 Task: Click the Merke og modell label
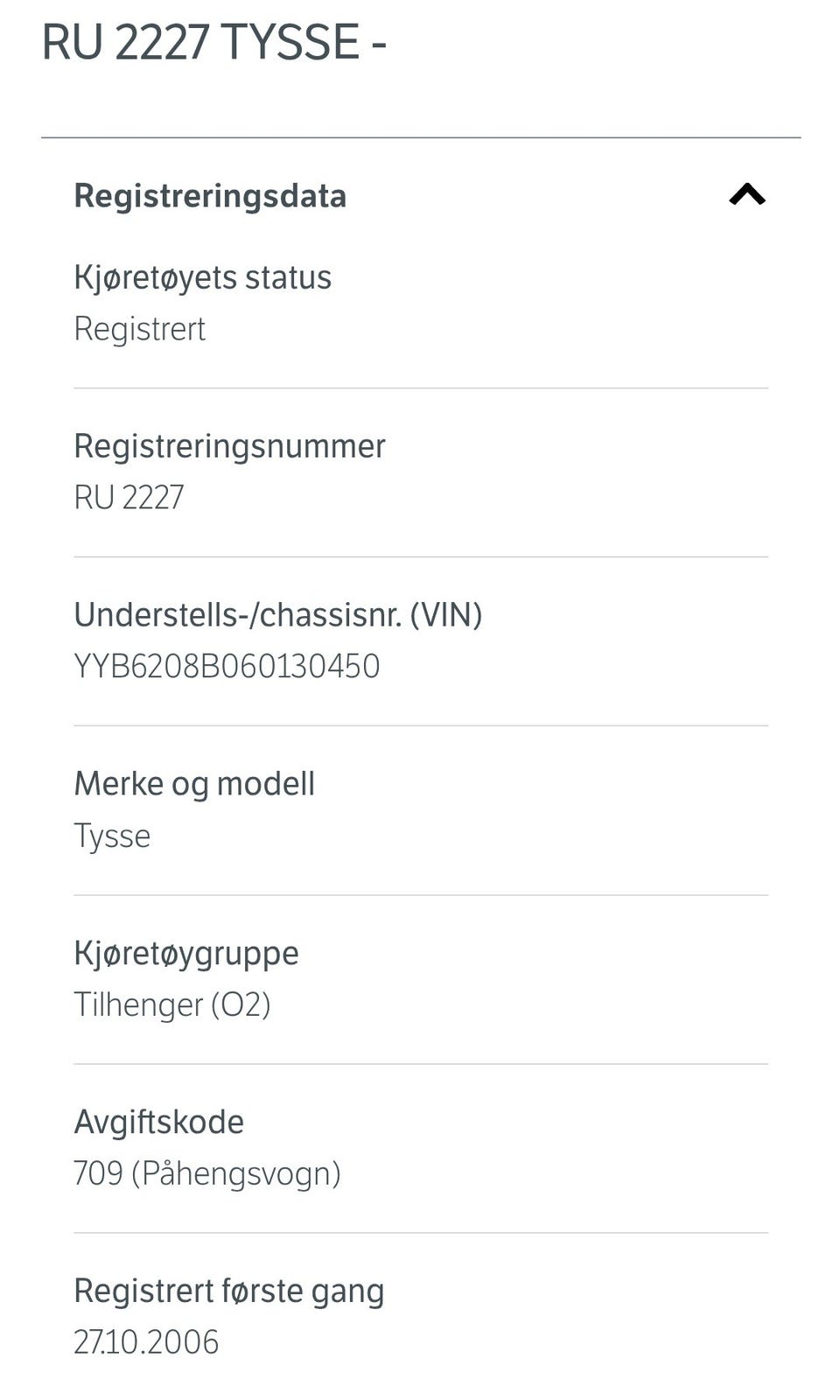194,784
